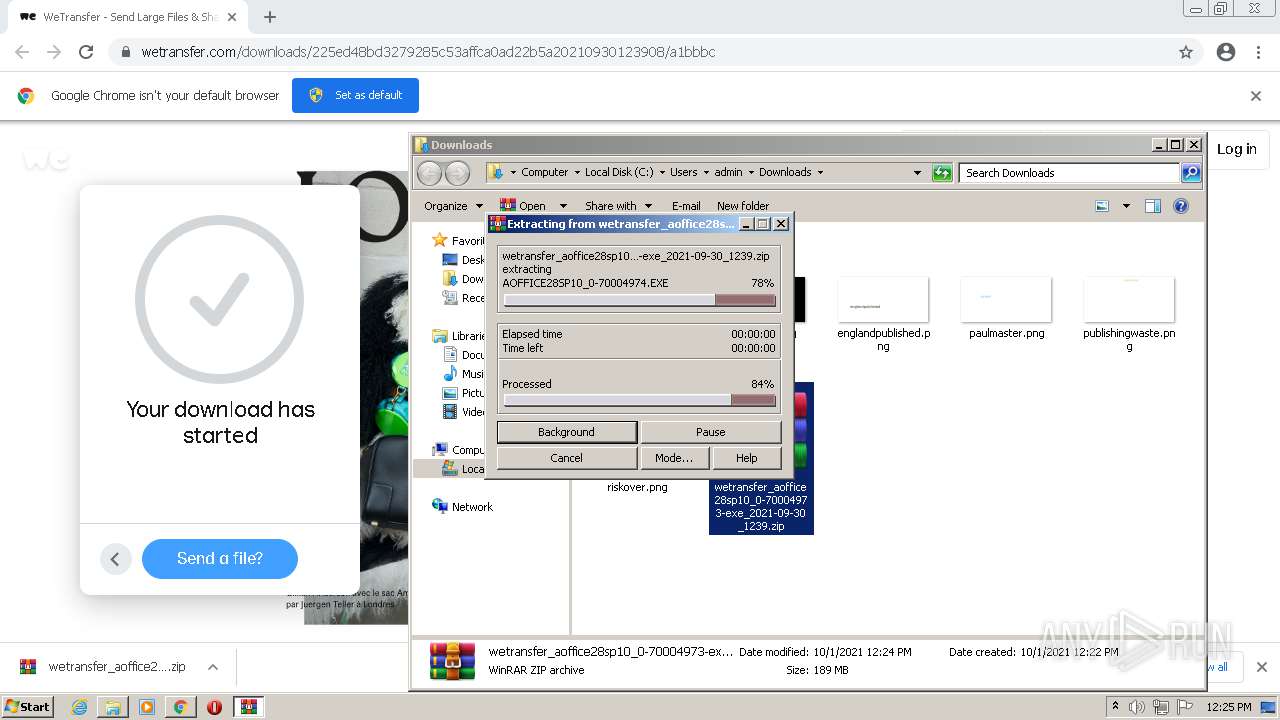Image resolution: width=1280 pixels, height=720 pixels.
Task: Click E-mail in Explorer toolbar
Action: click(686, 206)
